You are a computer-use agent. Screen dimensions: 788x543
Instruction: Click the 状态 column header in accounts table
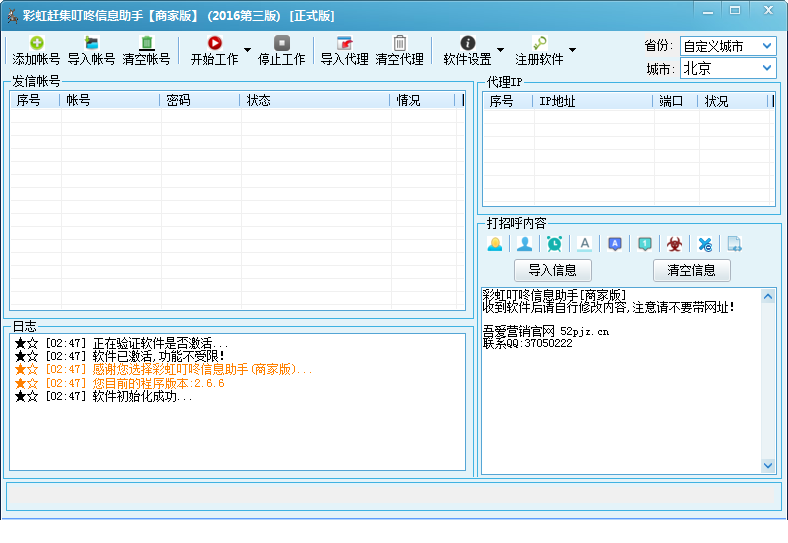[x=315, y=101]
